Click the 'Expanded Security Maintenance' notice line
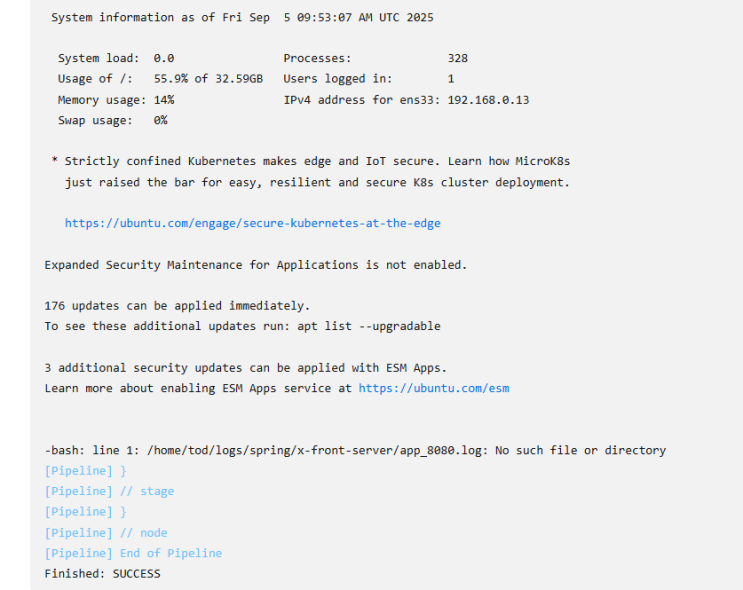Screen dimensions: 743x590 tap(256, 265)
